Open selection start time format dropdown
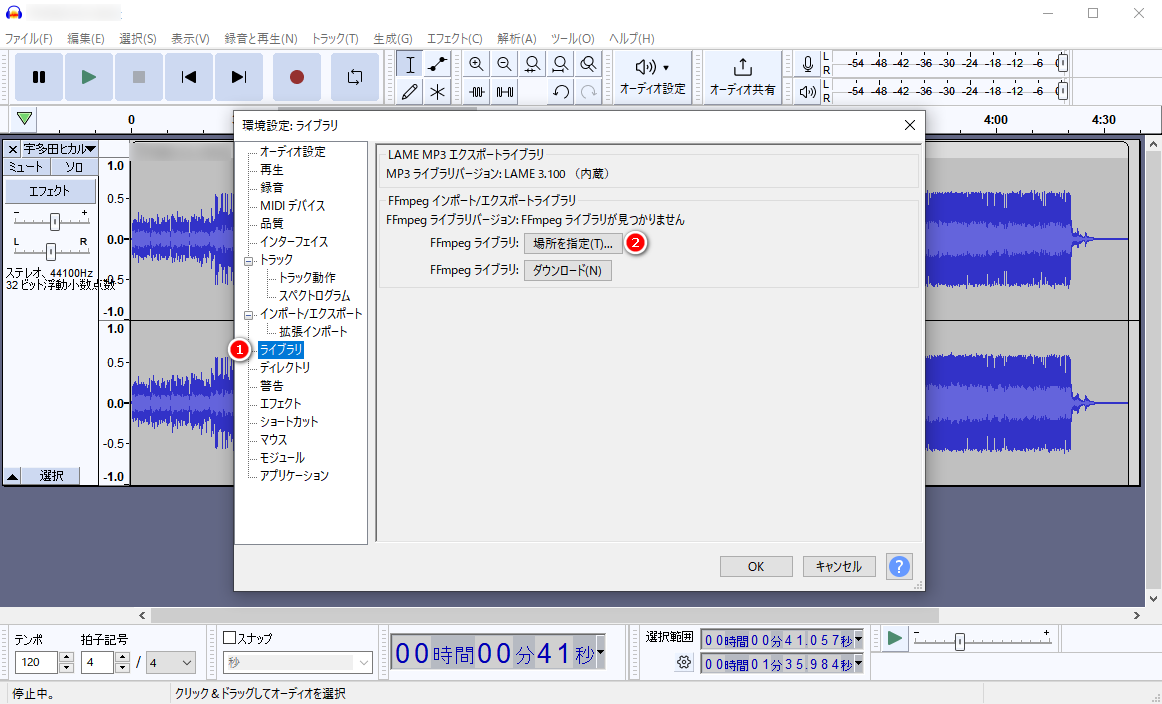 (858, 639)
